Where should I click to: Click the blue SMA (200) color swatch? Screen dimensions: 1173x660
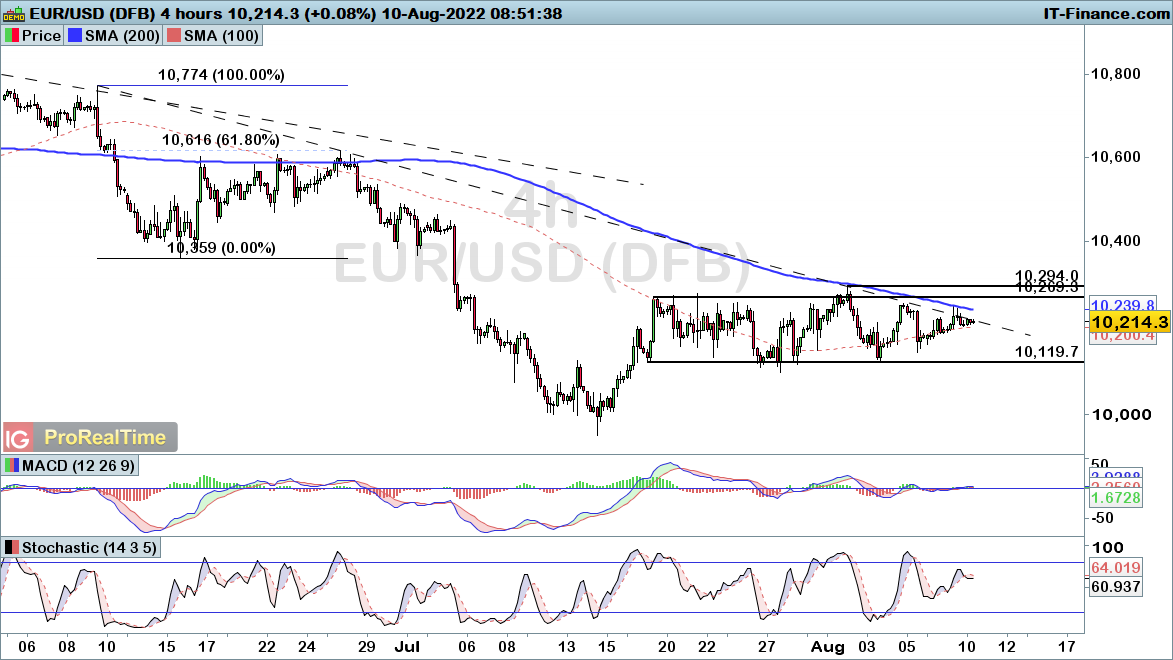click(74, 35)
